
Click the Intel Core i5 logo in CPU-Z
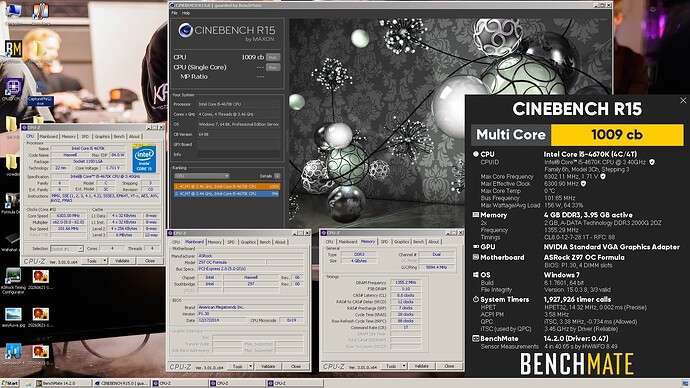[x=144, y=158]
